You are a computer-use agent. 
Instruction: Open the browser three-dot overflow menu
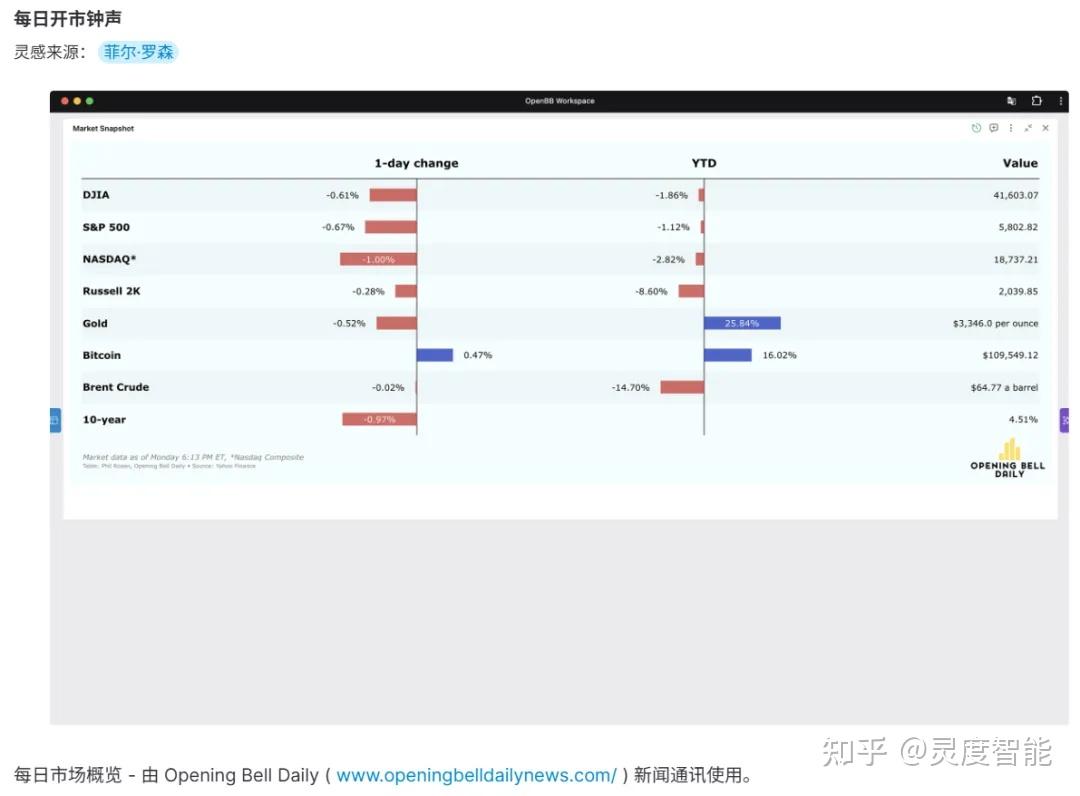point(1061,101)
